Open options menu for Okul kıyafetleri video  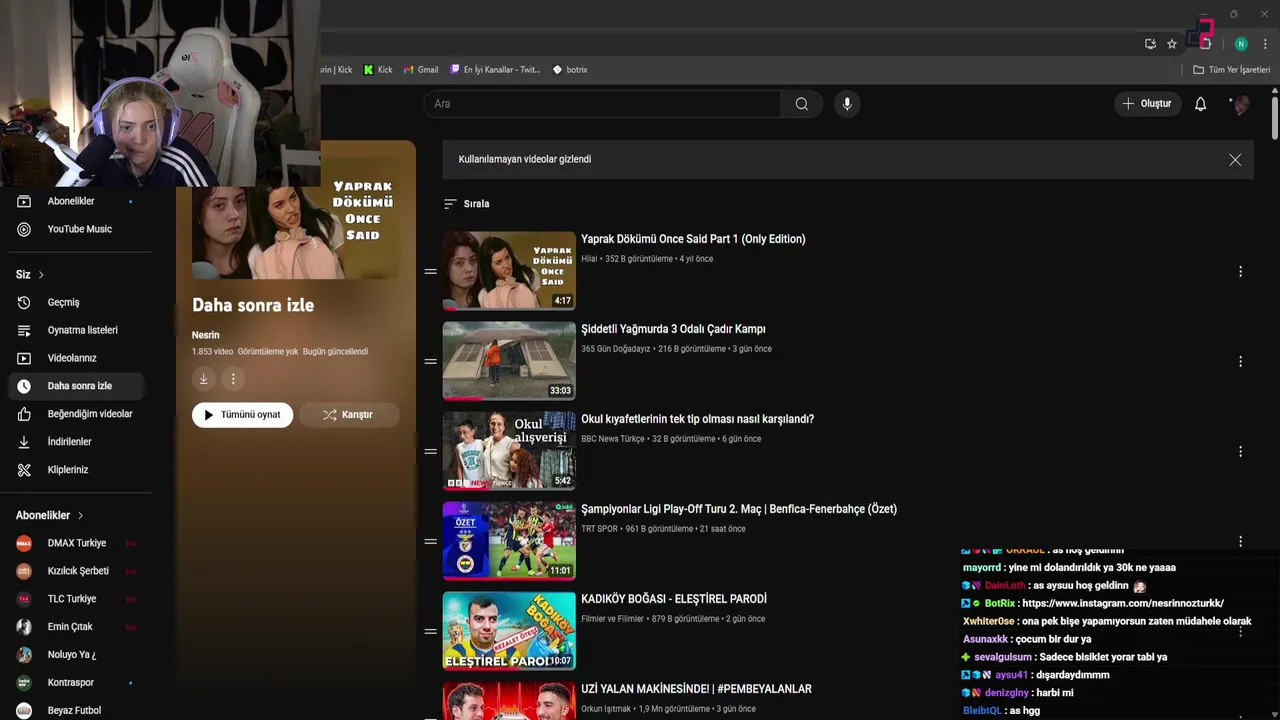coord(1240,452)
